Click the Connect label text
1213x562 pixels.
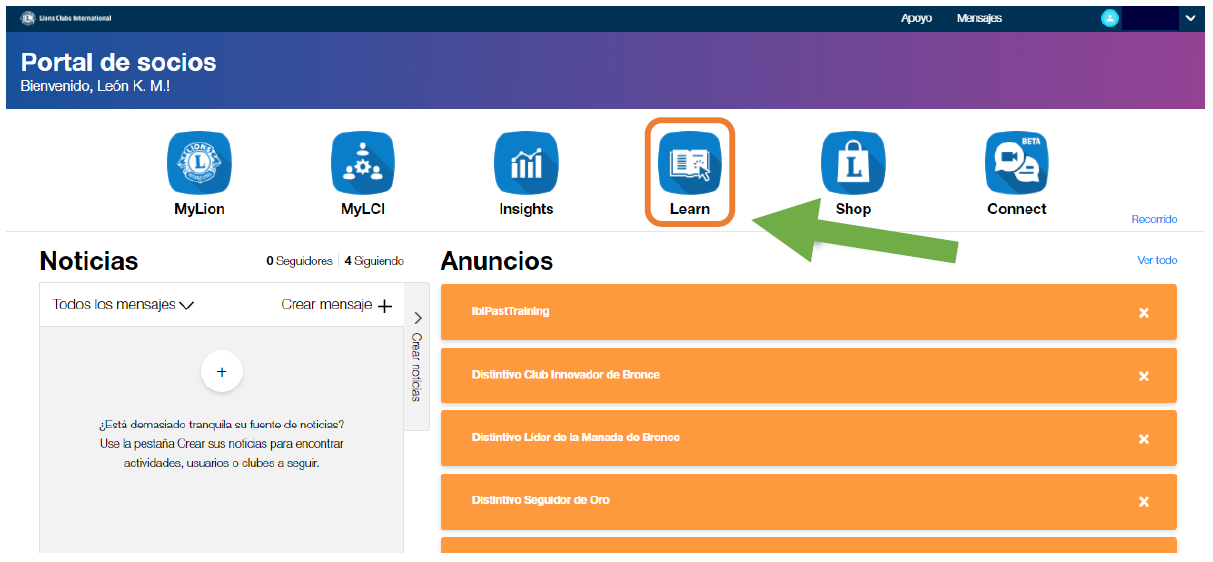1017,209
